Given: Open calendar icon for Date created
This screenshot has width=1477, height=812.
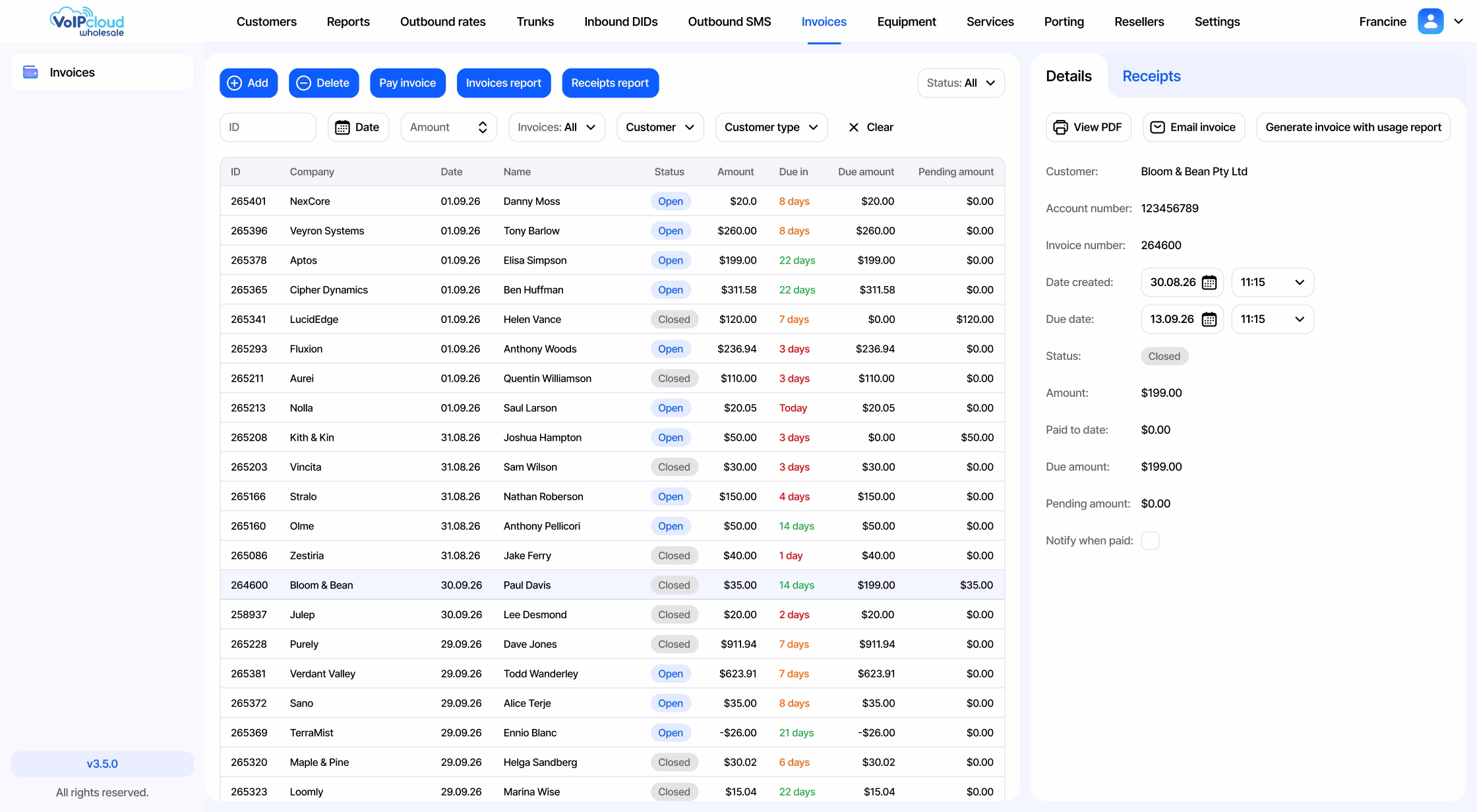Looking at the screenshot, I should [1209, 283].
